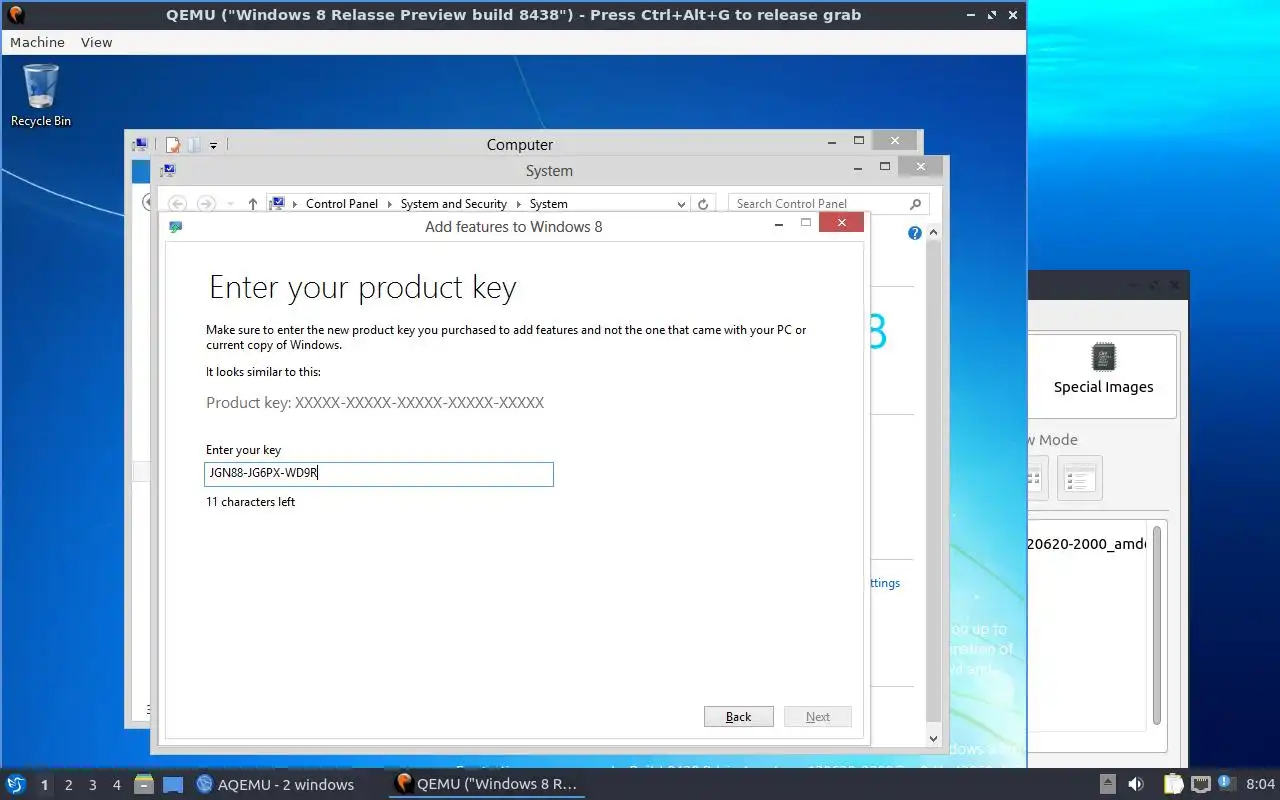Click the QEMU app icon in its title bar

click(x=16, y=15)
